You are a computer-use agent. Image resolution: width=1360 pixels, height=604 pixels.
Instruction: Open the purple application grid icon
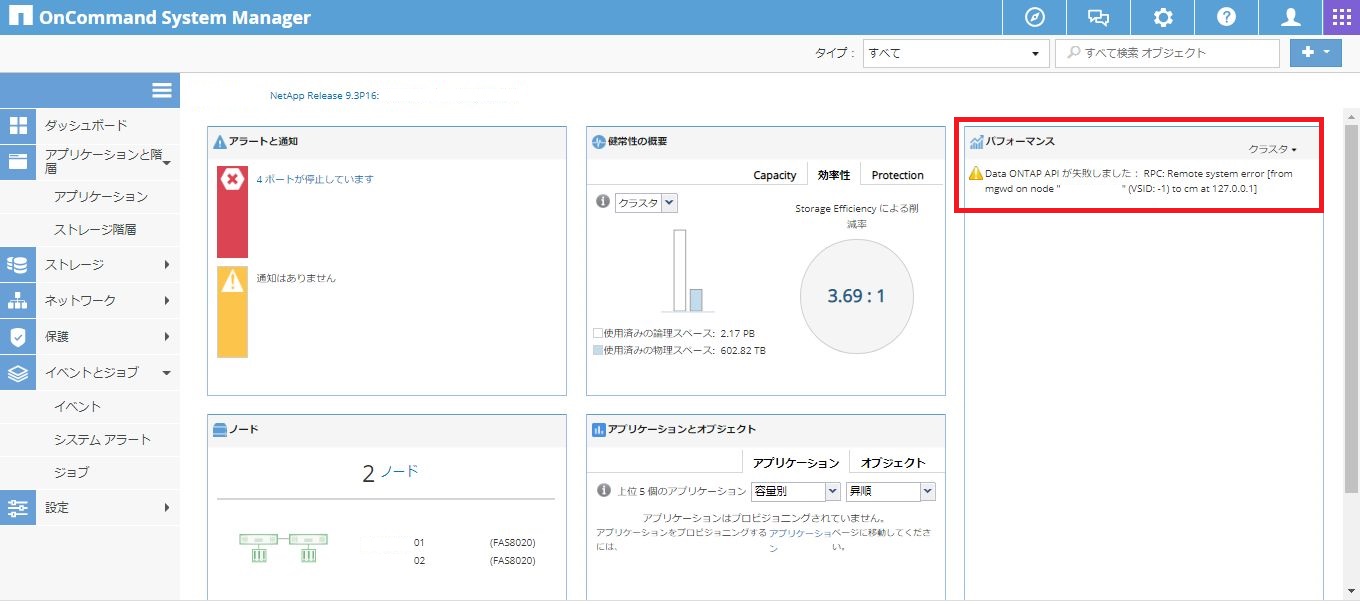[1341, 18]
